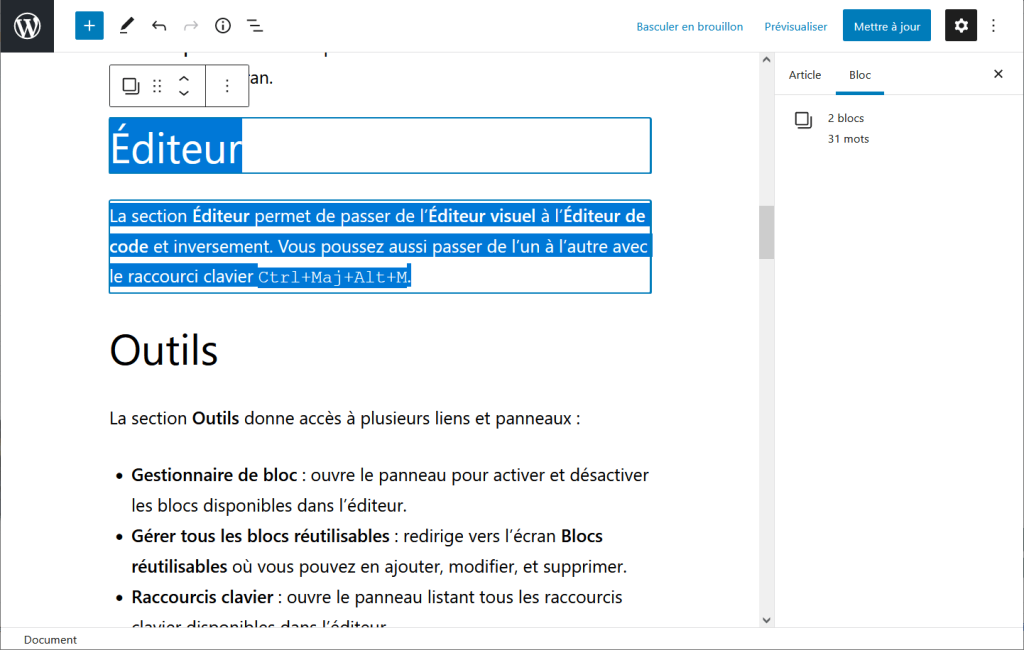Click the blue add block plus button
Screen dimensions: 1024x650
(89, 26)
